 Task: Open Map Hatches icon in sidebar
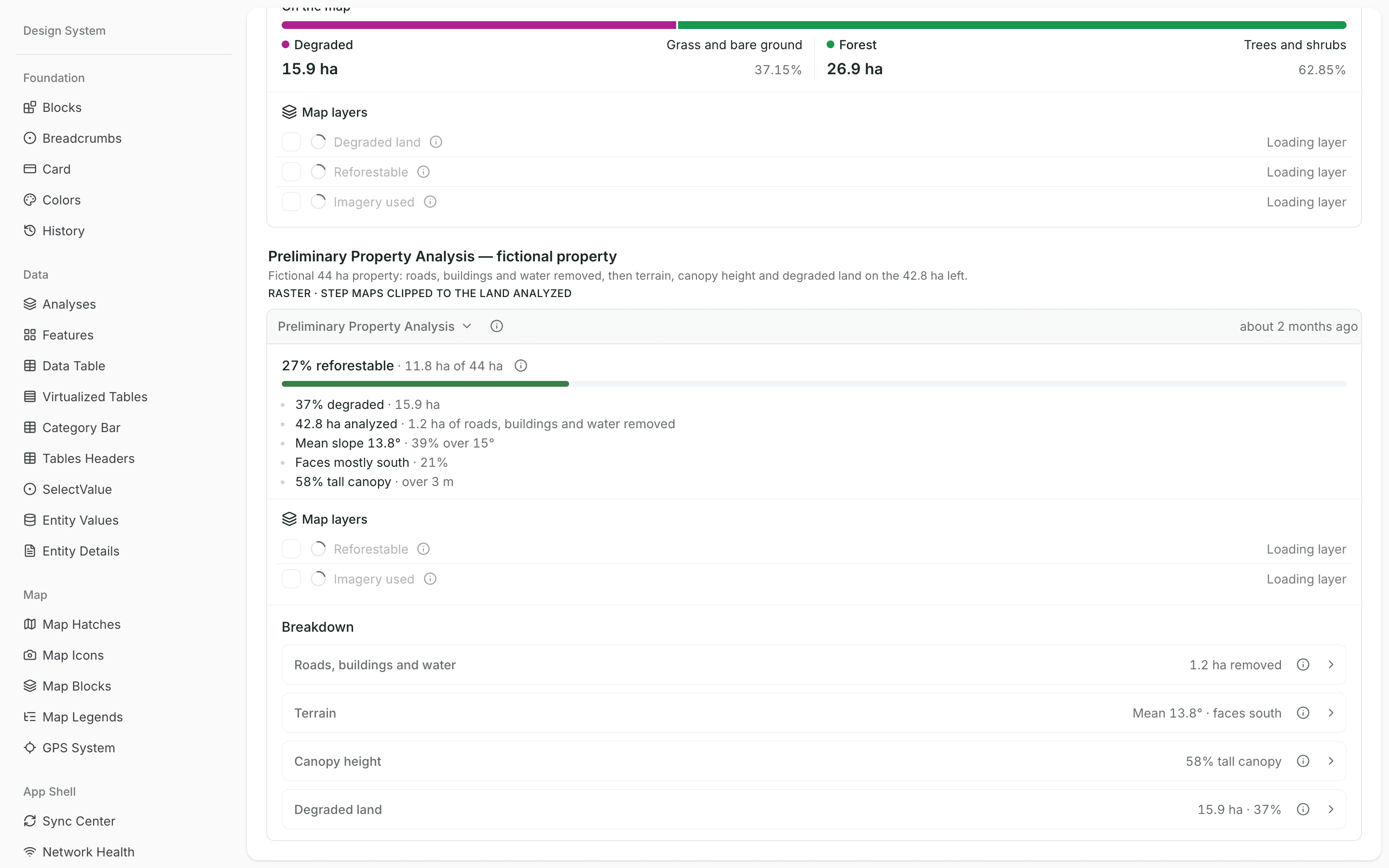pyautogui.click(x=30, y=624)
